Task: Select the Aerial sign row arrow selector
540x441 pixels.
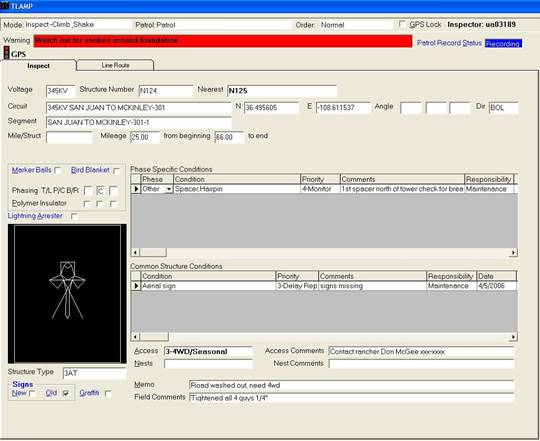Action: (136, 286)
